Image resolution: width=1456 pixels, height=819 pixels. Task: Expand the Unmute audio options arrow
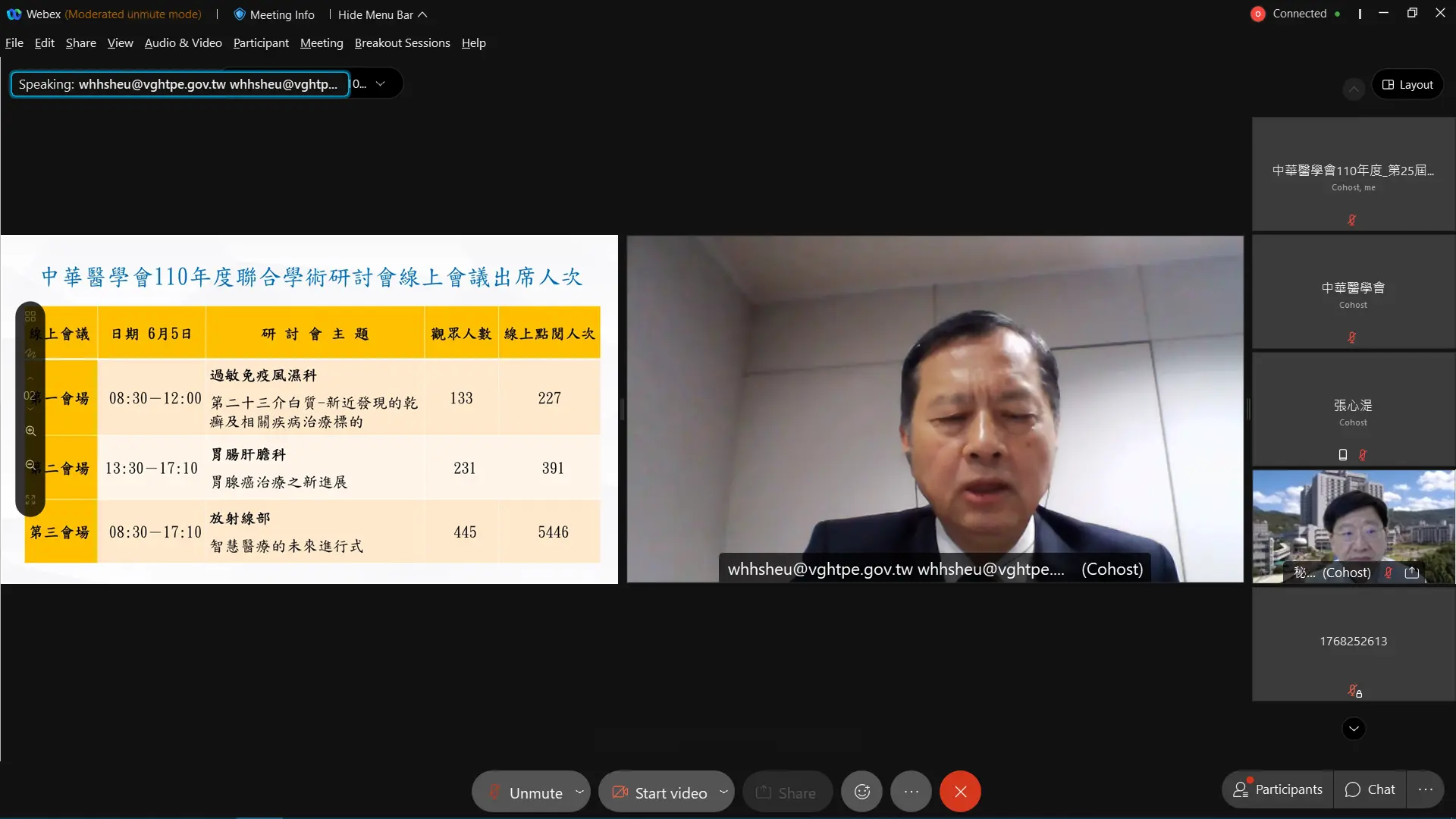[580, 792]
